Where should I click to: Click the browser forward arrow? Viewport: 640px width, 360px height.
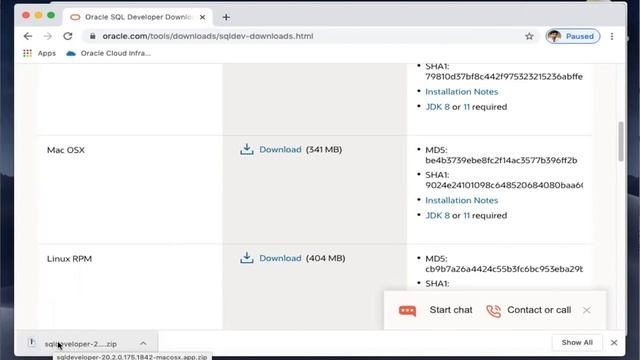[48, 36]
